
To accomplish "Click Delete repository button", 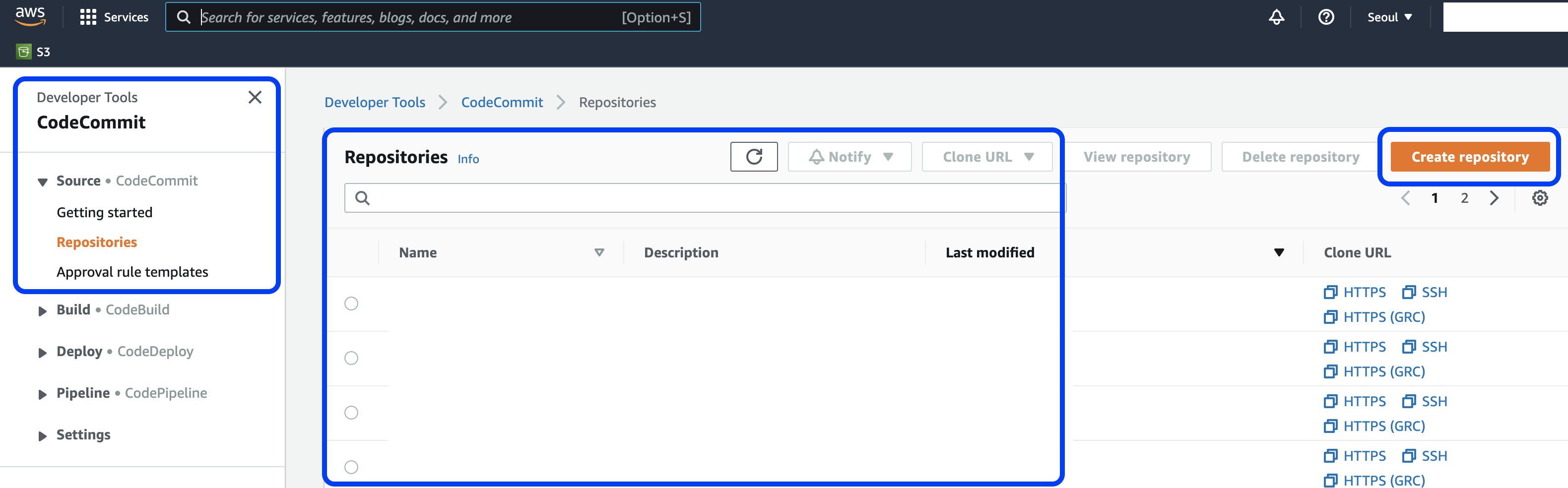I will pos(1300,157).
